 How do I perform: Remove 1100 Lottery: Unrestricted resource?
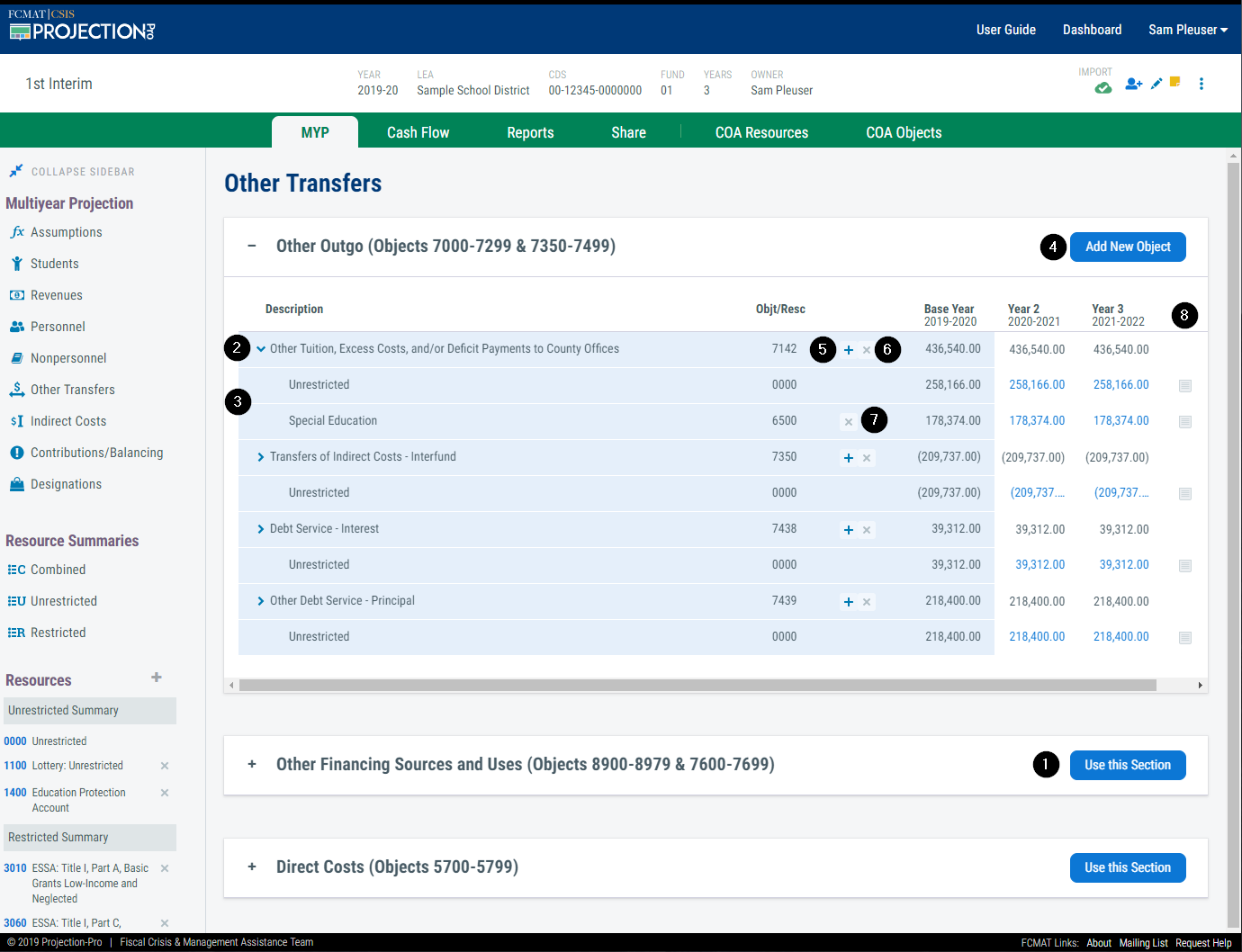[165, 766]
